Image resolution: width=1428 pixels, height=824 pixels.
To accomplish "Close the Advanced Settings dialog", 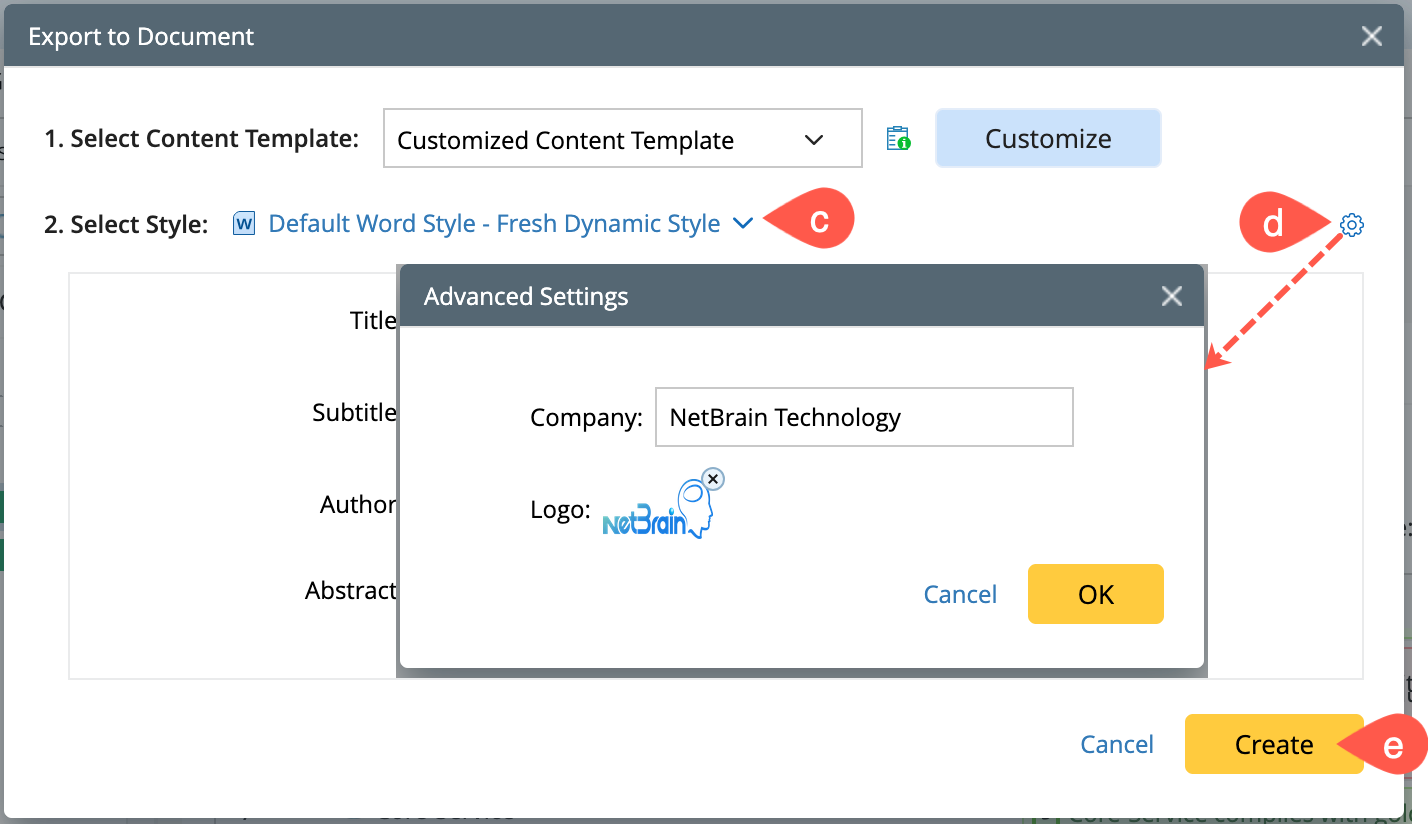I will coord(1171,296).
